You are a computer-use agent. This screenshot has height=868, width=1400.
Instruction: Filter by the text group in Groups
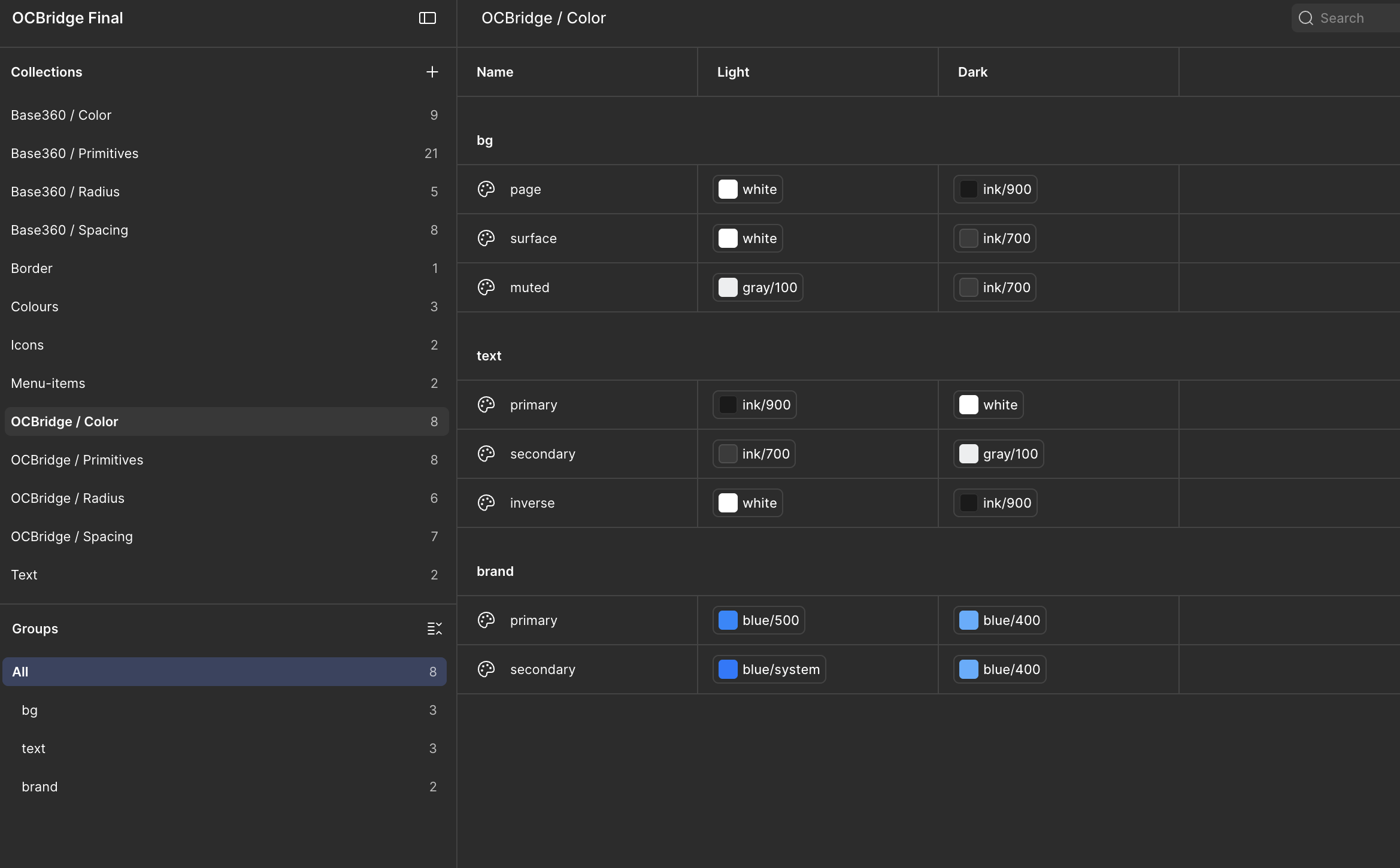click(225, 748)
